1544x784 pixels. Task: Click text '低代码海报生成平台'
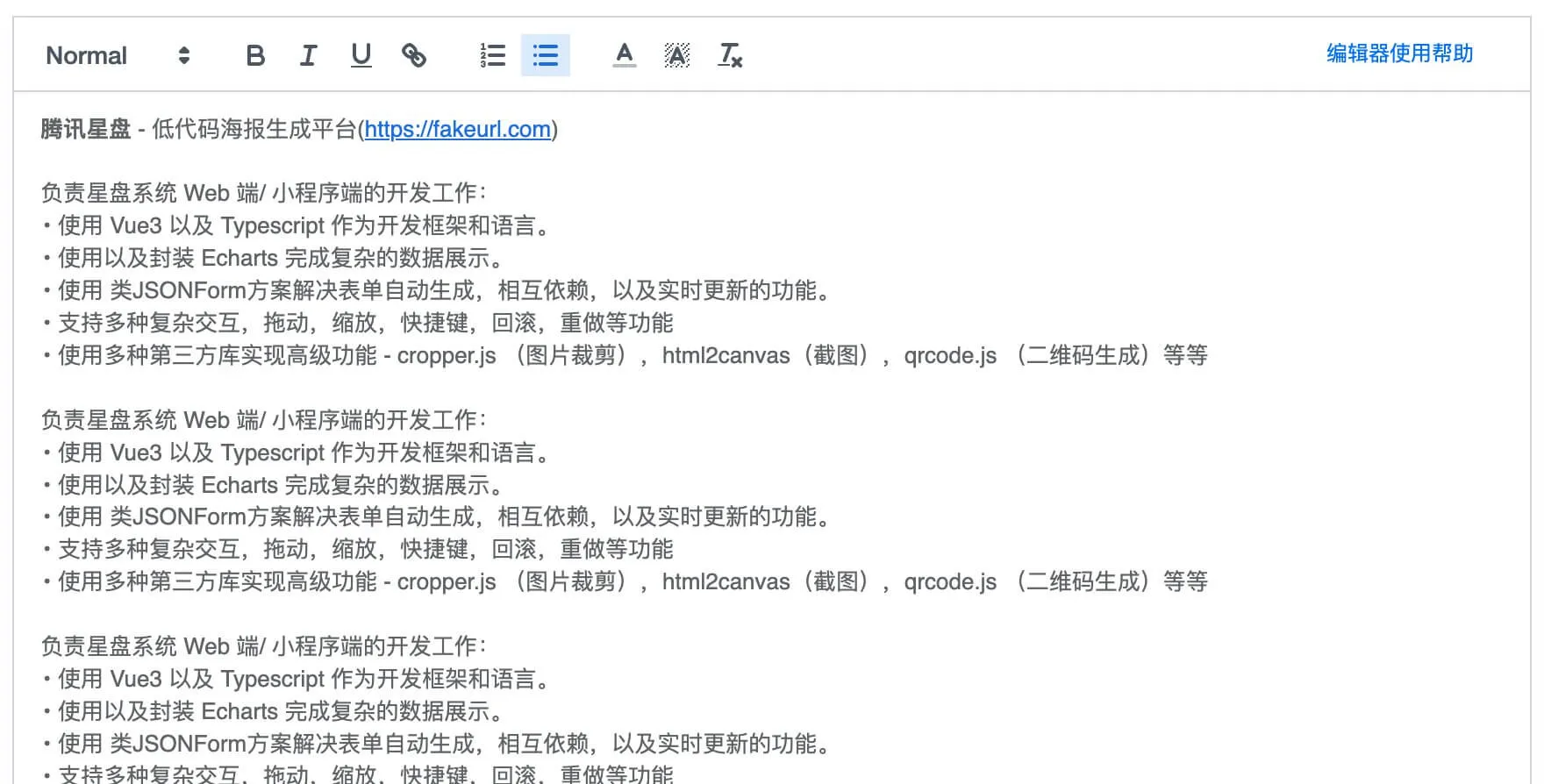(254, 129)
